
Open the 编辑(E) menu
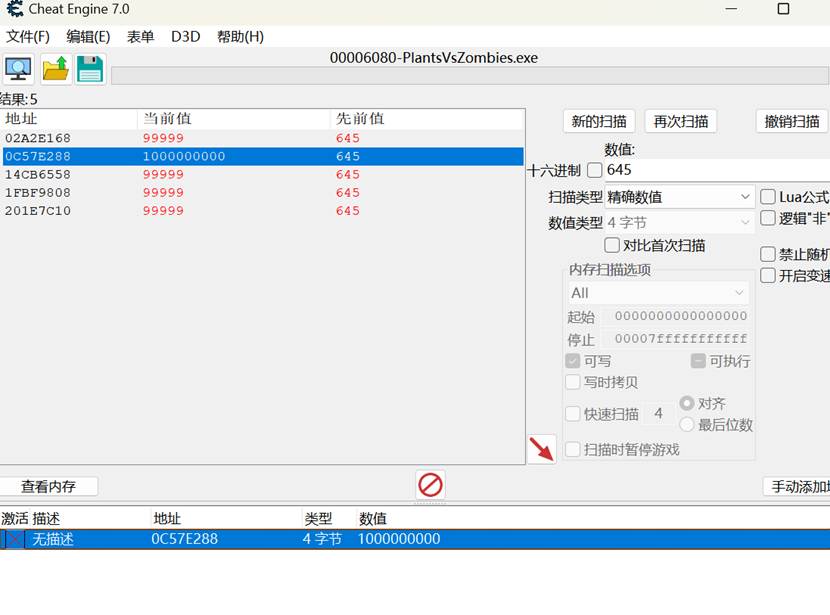point(88,37)
